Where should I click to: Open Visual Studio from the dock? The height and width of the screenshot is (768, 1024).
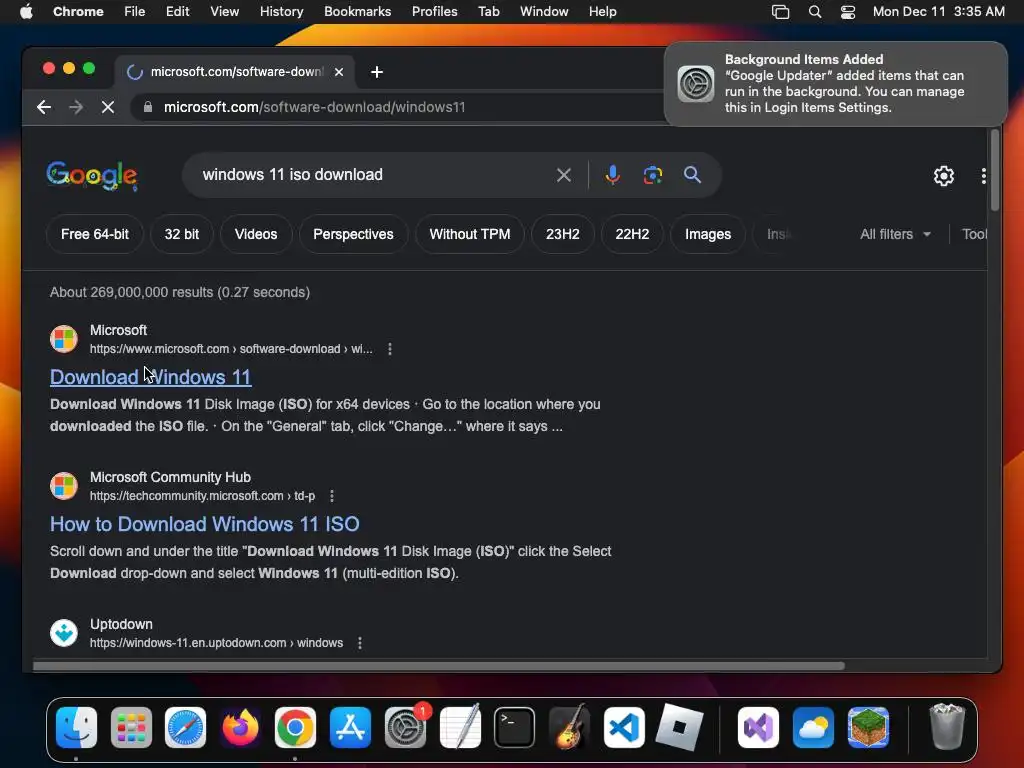coord(758,728)
